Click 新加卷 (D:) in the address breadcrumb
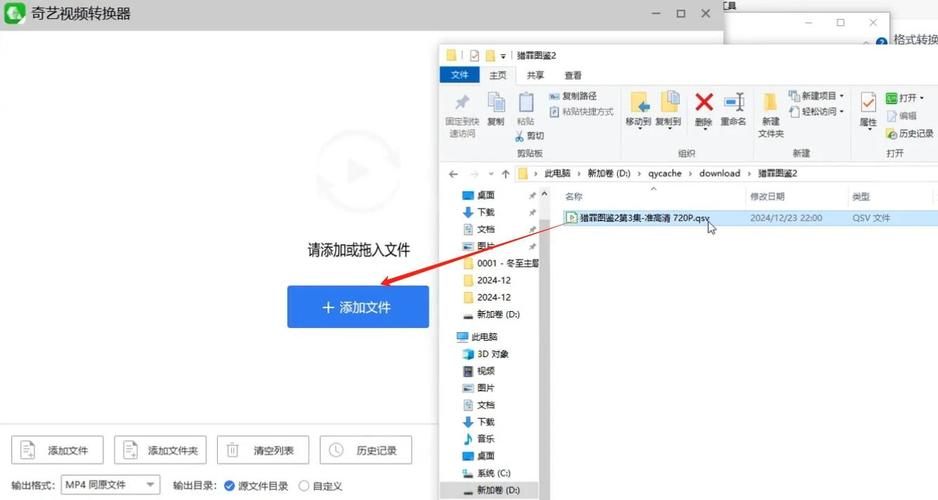The height and width of the screenshot is (500, 938). click(609, 173)
